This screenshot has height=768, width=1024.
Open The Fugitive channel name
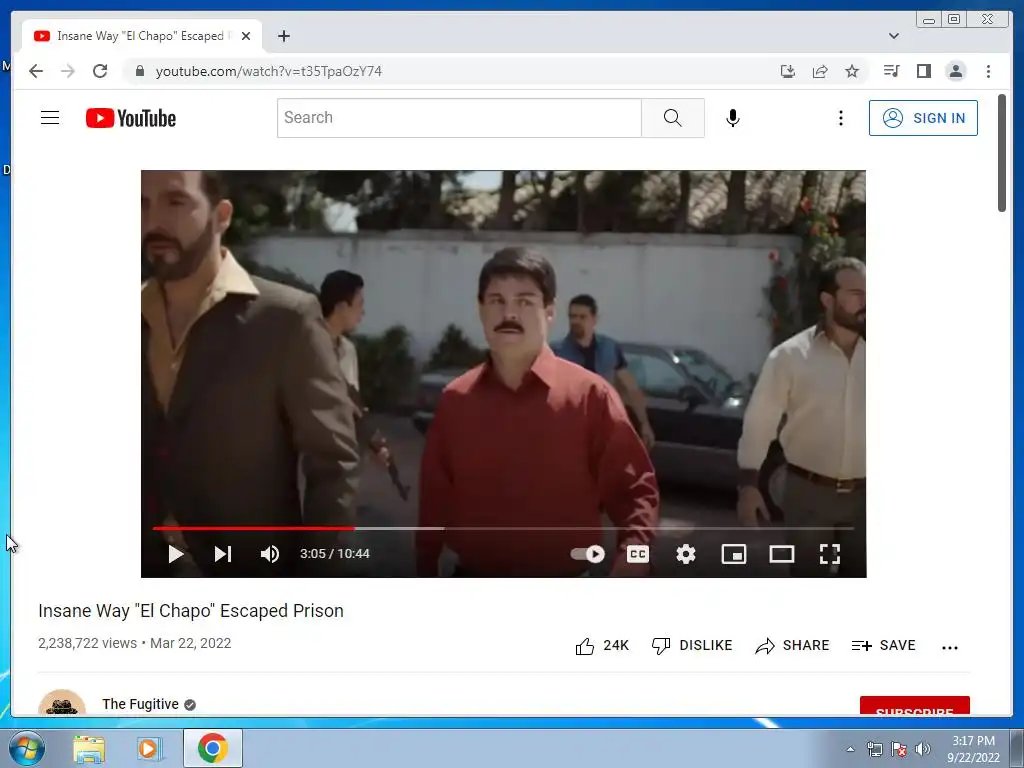coord(140,704)
